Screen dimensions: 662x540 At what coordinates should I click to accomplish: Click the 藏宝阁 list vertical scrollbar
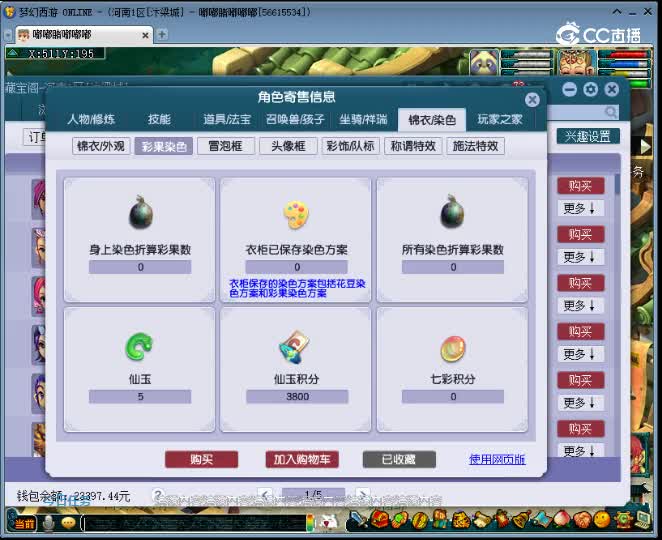coord(617,184)
